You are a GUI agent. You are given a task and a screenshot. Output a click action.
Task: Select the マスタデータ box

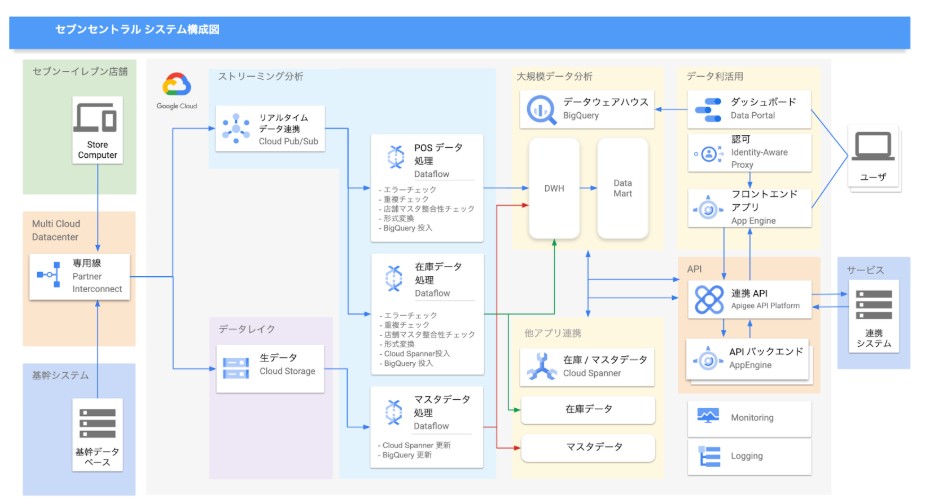[x=588, y=446]
